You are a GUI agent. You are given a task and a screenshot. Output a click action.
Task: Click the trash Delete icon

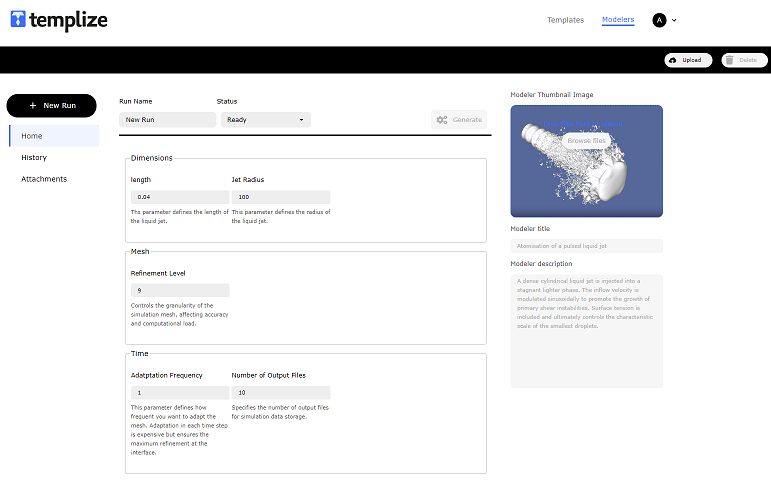(x=729, y=60)
